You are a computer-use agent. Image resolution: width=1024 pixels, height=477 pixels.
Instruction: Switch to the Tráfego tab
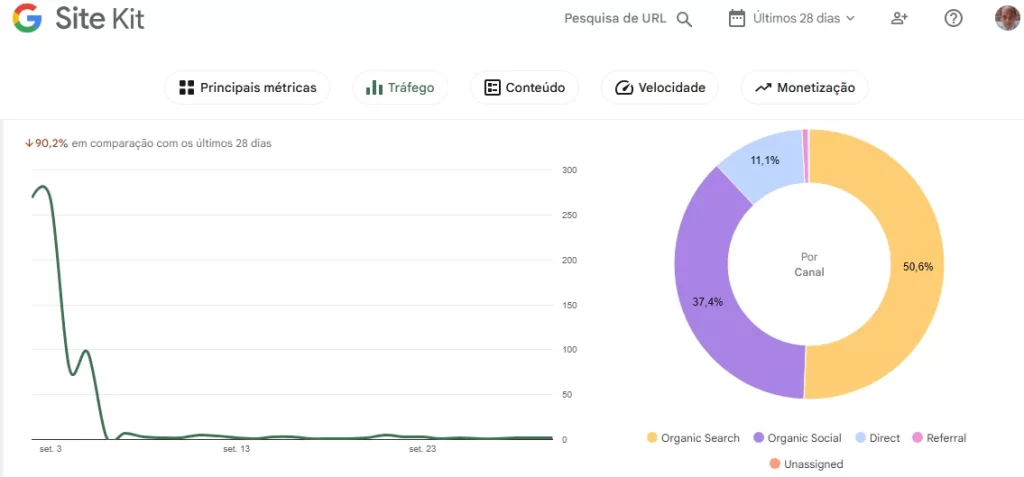[400, 88]
